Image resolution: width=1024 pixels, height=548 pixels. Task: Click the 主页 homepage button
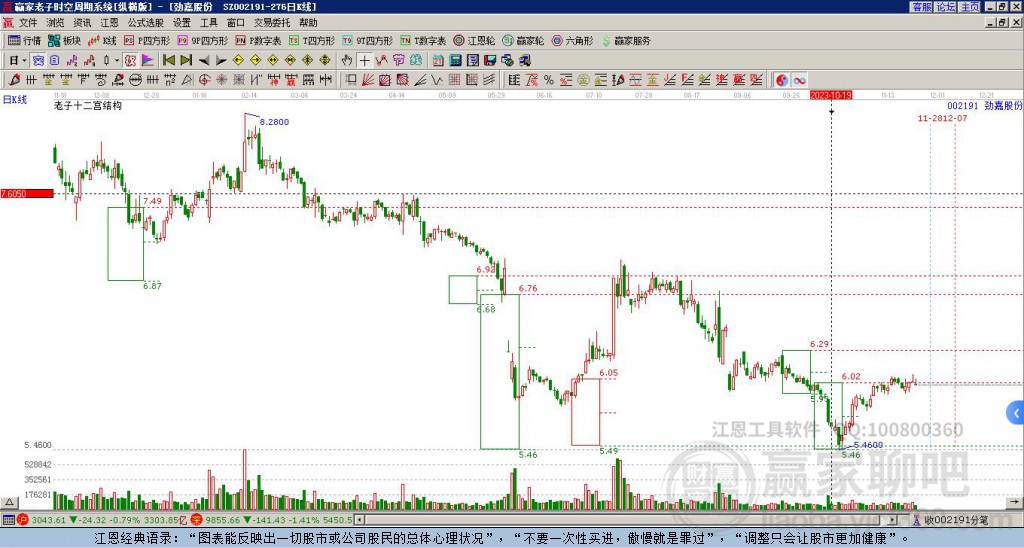[969, 7]
